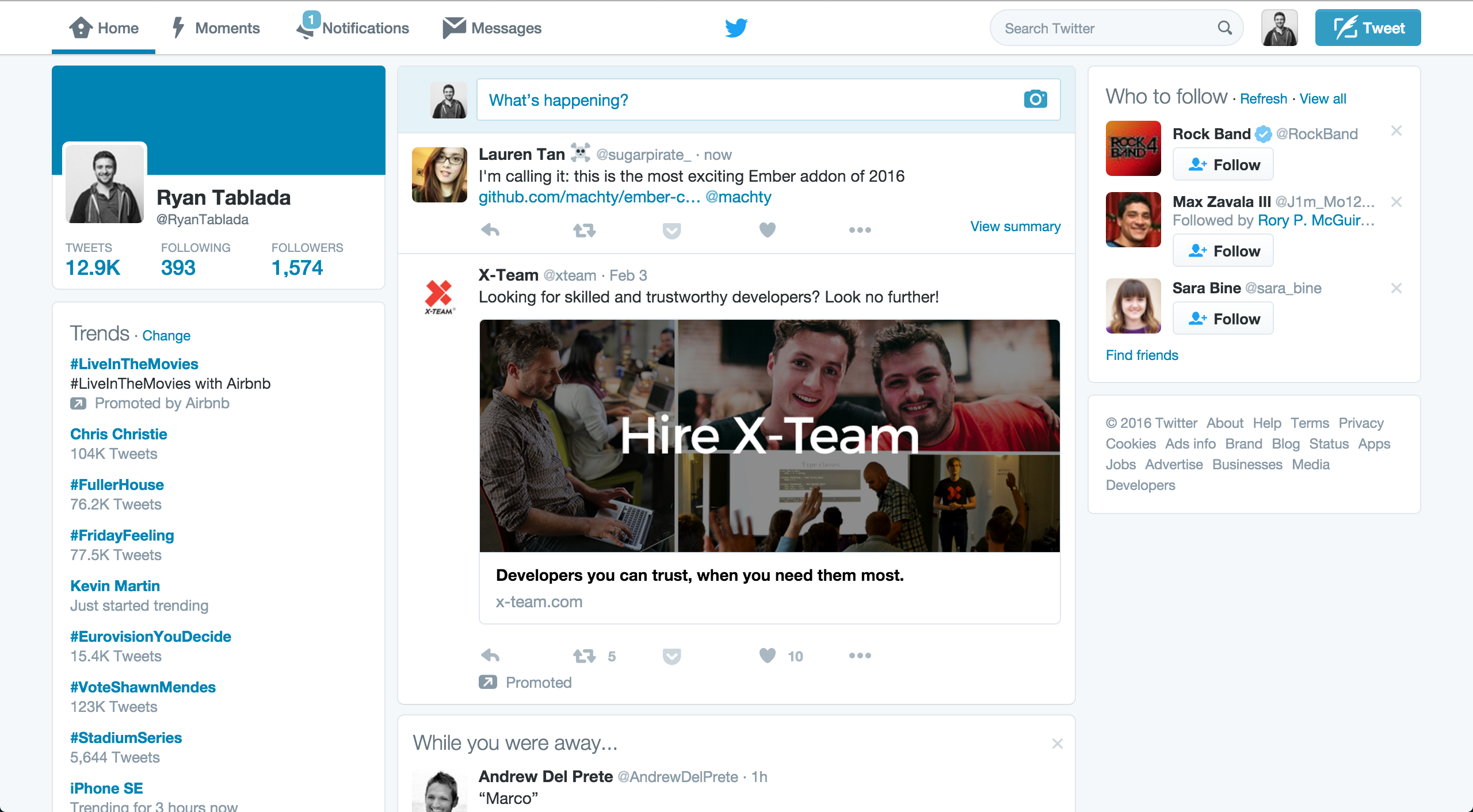Click Refresh in Who to follow
The width and height of the screenshot is (1473, 812).
coord(1263,99)
